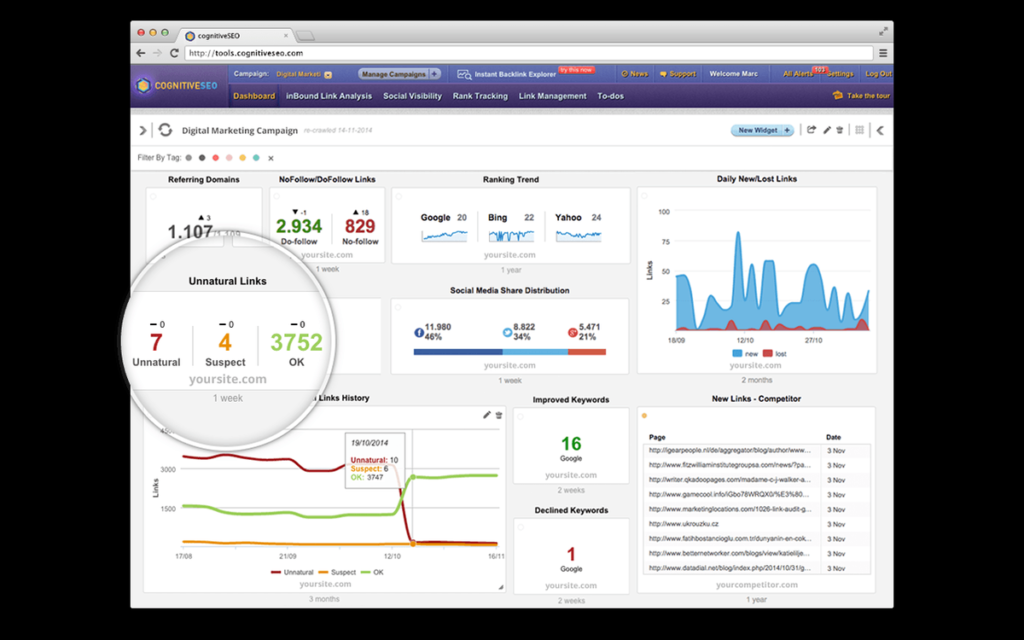Go to Social Visibility
The image size is (1024, 640).
pos(412,96)
